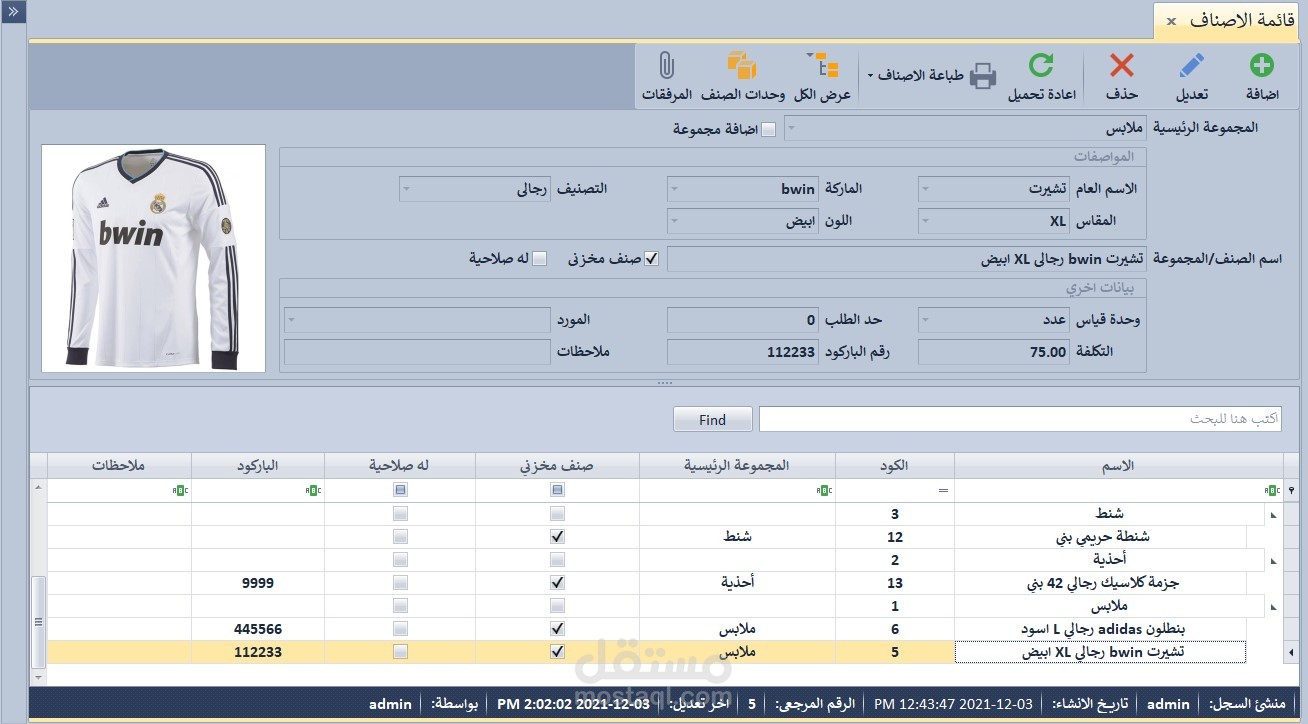Click barcode cell 445566
The width and height of the screenshot is (1308, 724).
point(258,629)
